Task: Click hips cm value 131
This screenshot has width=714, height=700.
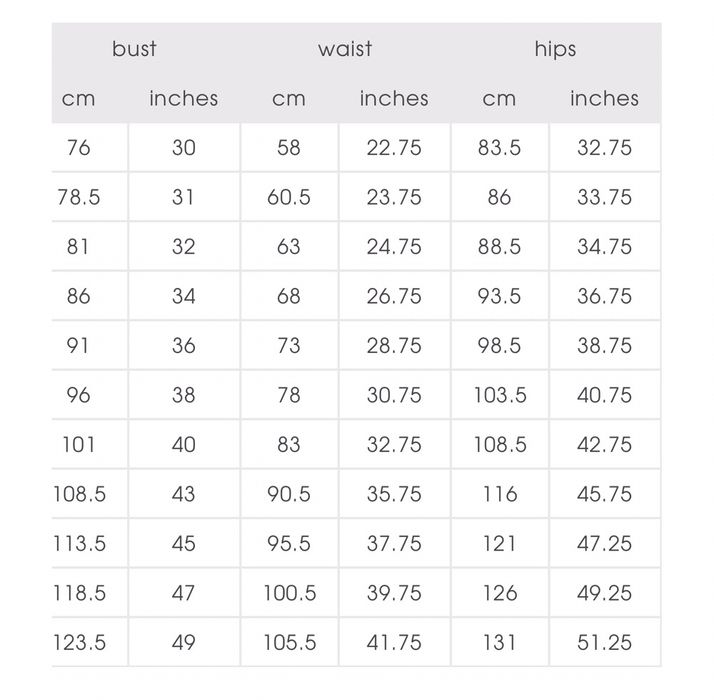Action: 499,642
